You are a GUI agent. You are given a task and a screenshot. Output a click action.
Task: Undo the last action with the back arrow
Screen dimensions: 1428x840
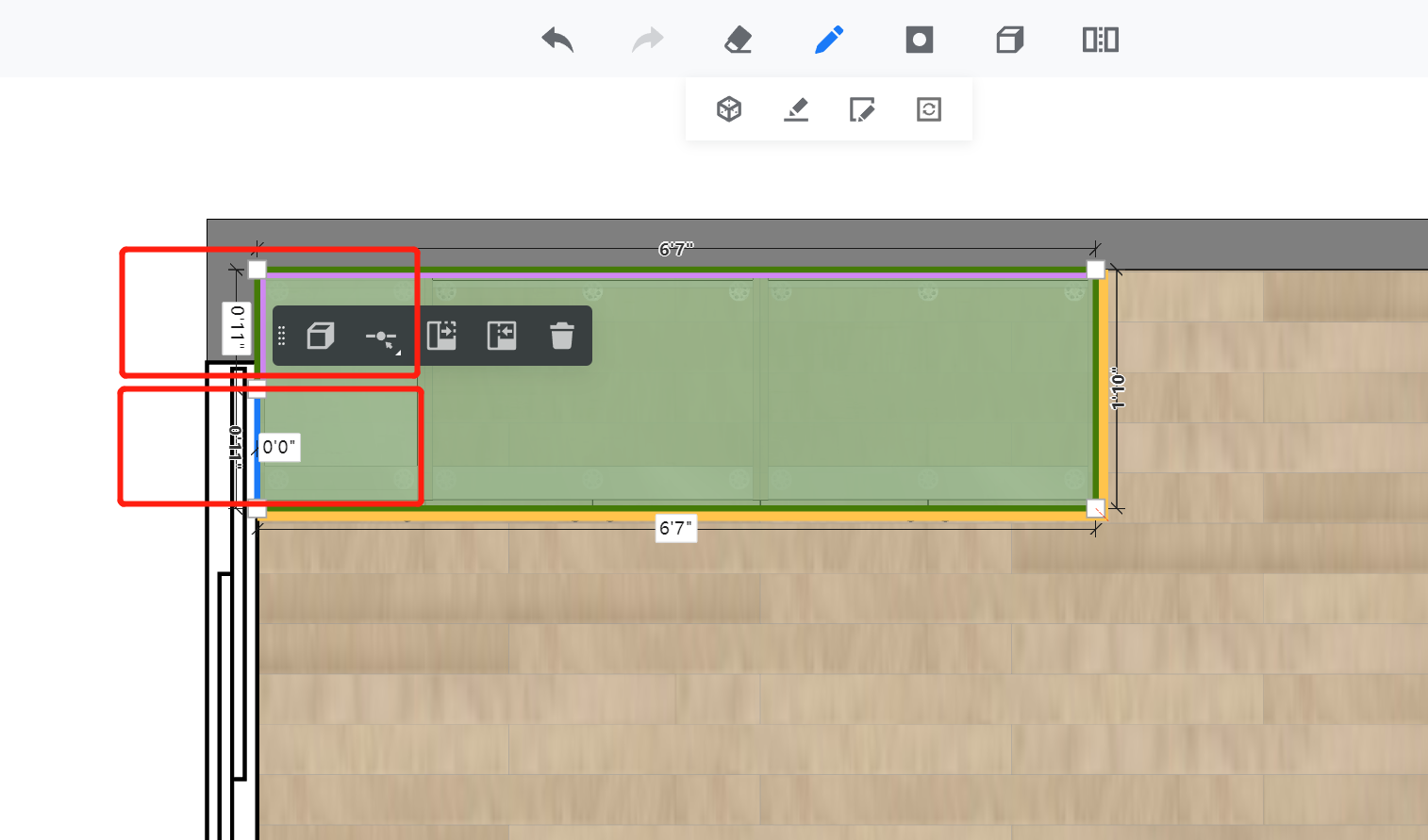point(557,40)
